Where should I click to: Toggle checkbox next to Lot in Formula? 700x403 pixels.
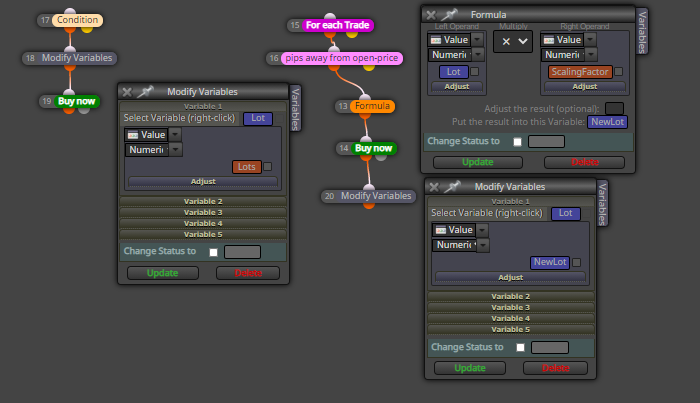click(475, 71)
